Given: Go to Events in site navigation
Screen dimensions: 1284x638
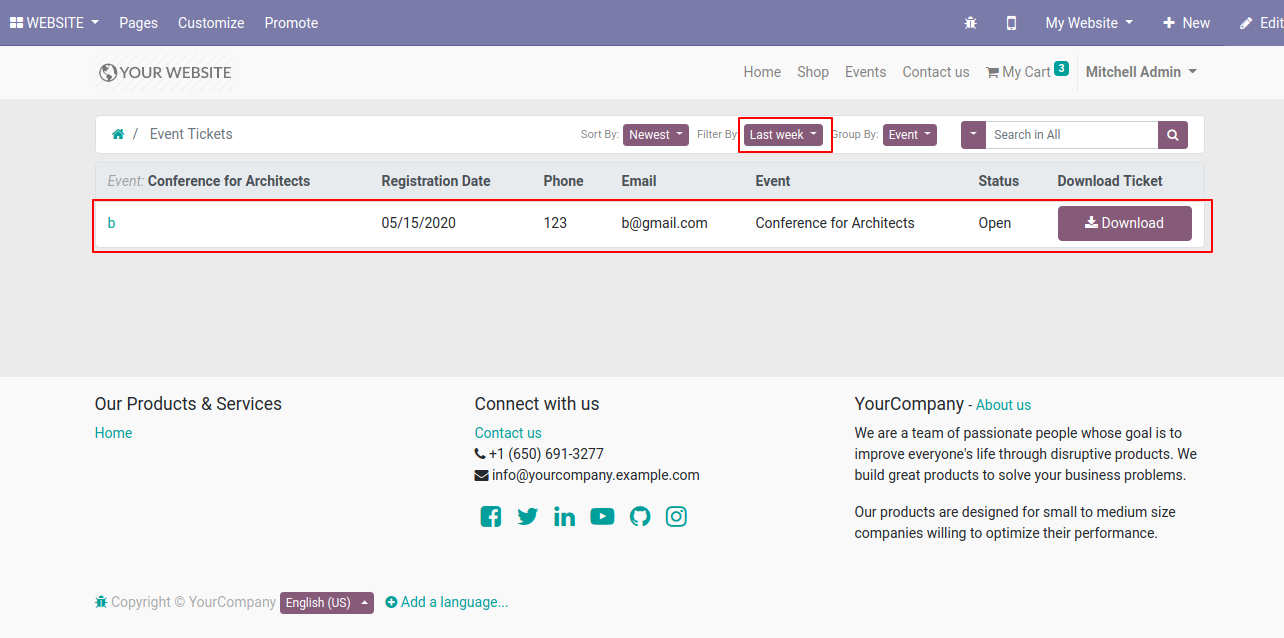Looking at the screenshot, I should 865,72.
